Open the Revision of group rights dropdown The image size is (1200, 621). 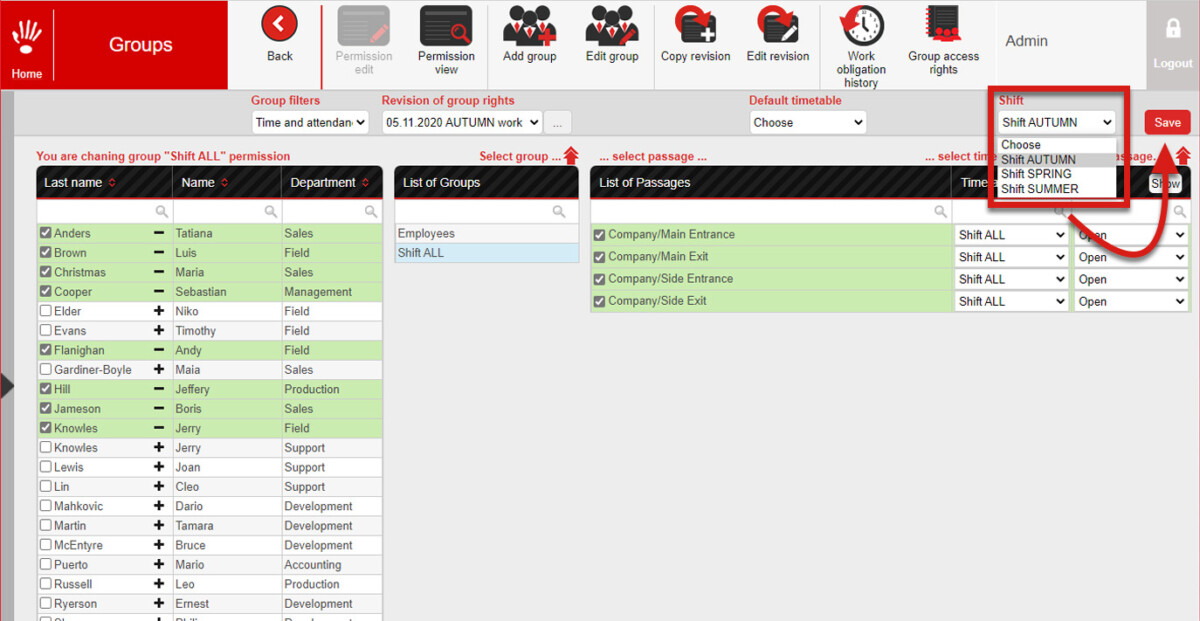(x=462, y=122)
